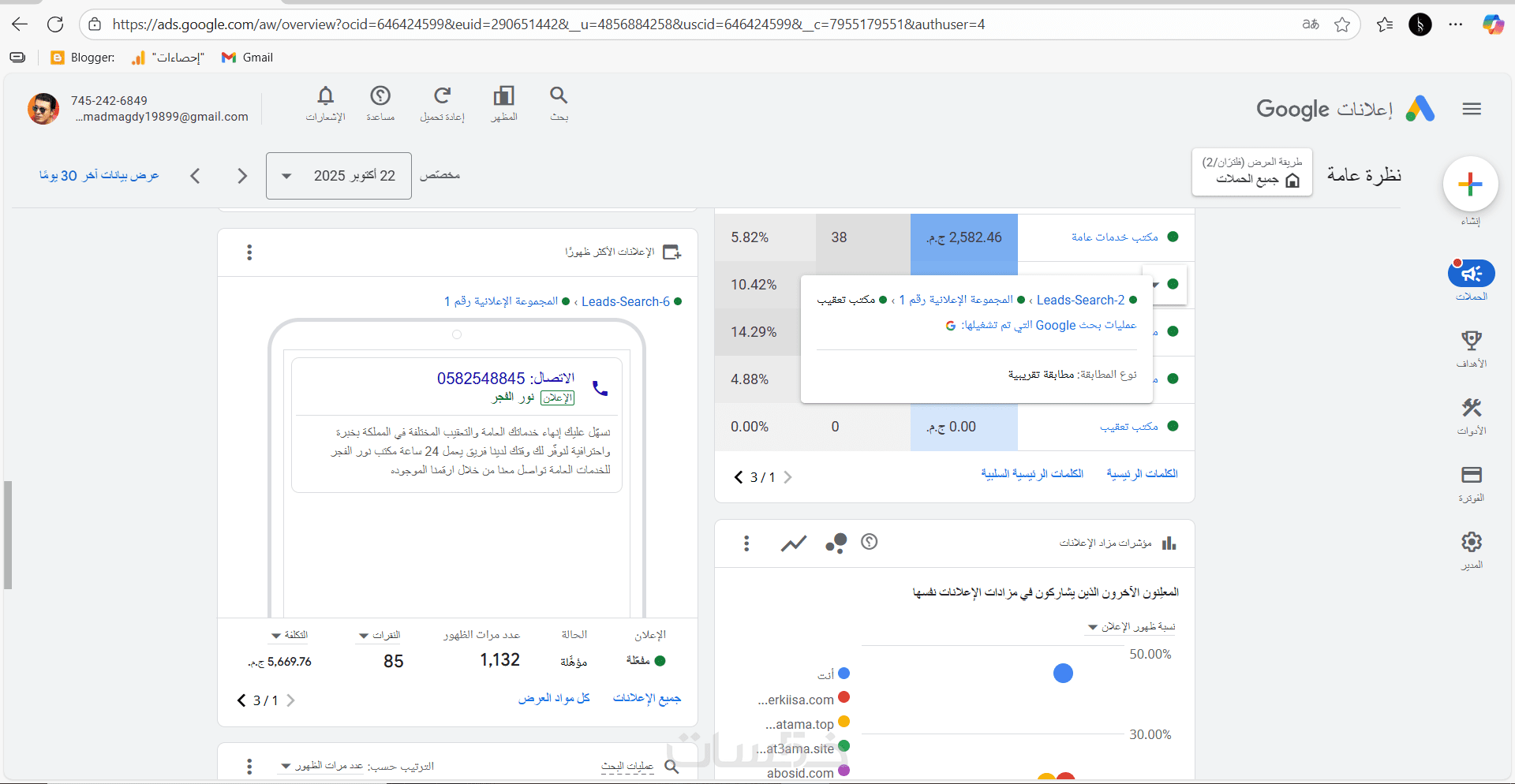The image size is (1515, 784).
Task: Open the التكلفة metric dropdown
Action: coord(289,635)
